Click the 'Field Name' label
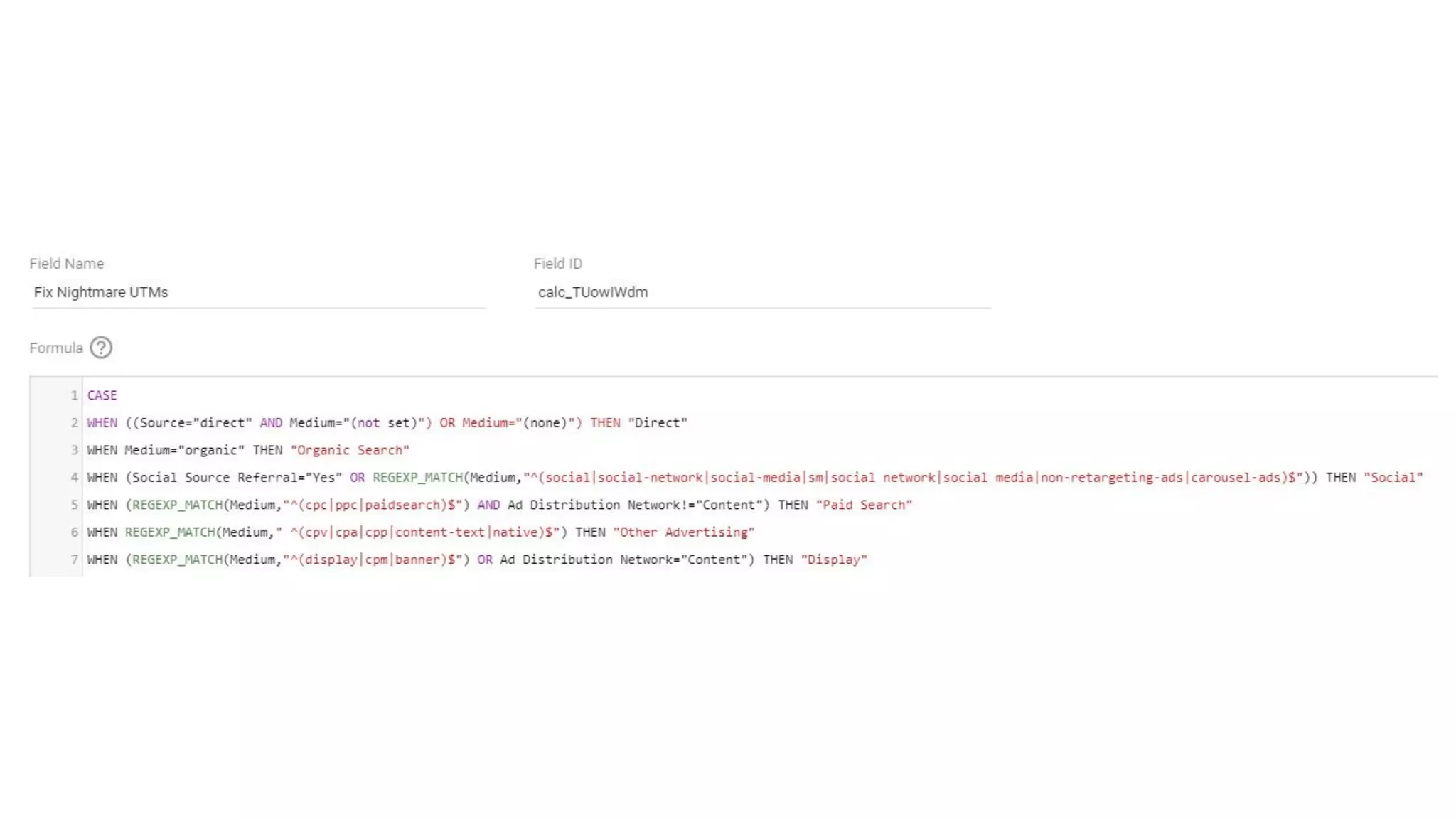The image size is (1456, 819). [x=67, y=264]
